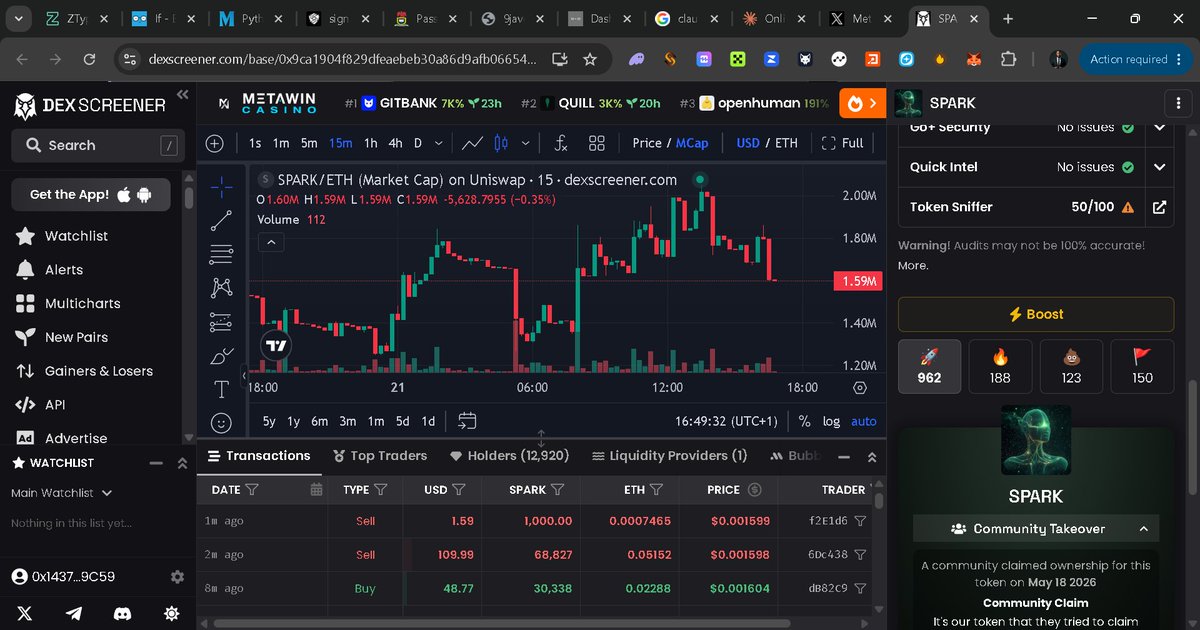
Task: Select the trend line drawing tool
Action: tap(222, 221)
